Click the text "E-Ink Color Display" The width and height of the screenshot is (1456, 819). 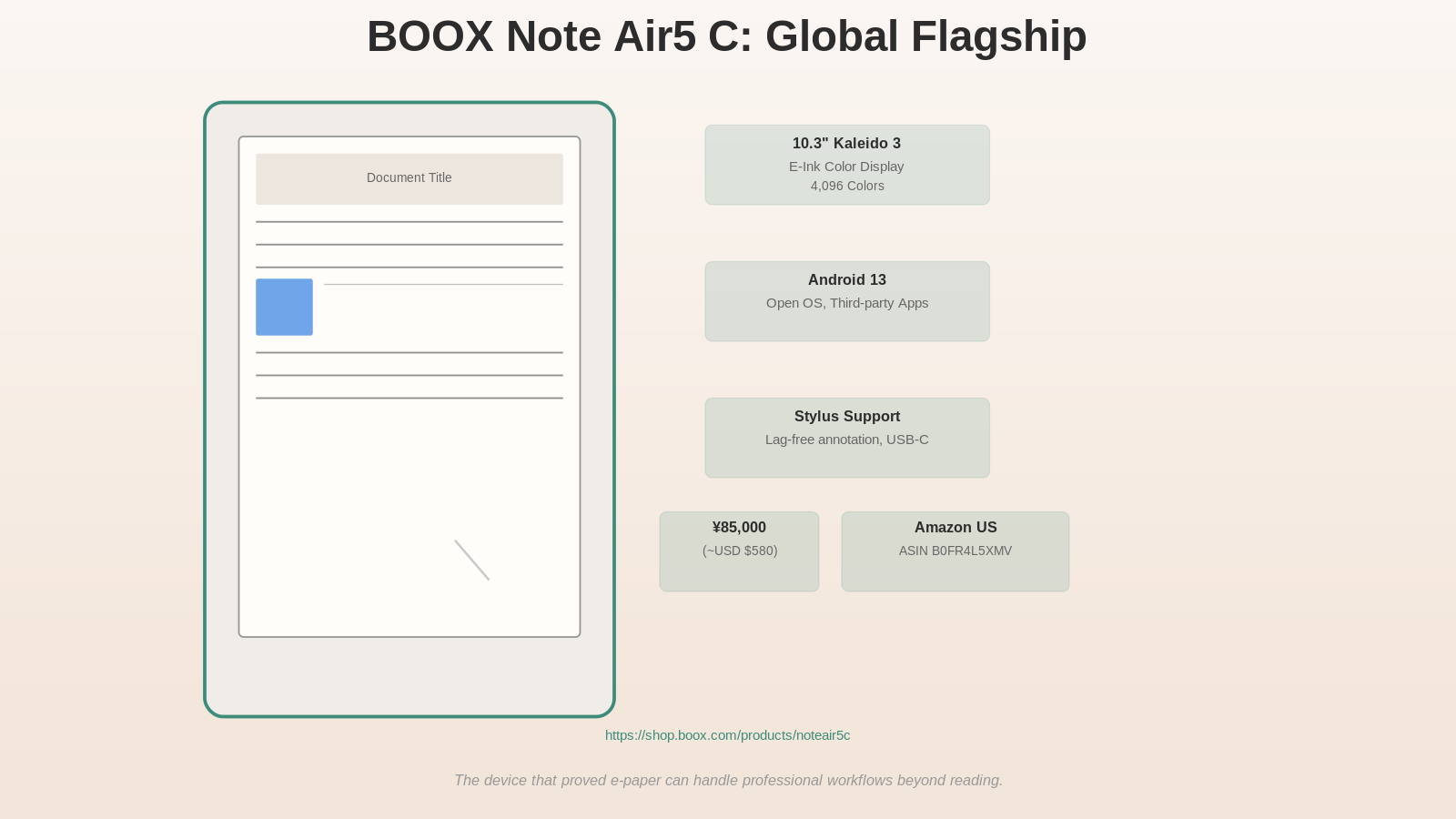coord(846,167)
